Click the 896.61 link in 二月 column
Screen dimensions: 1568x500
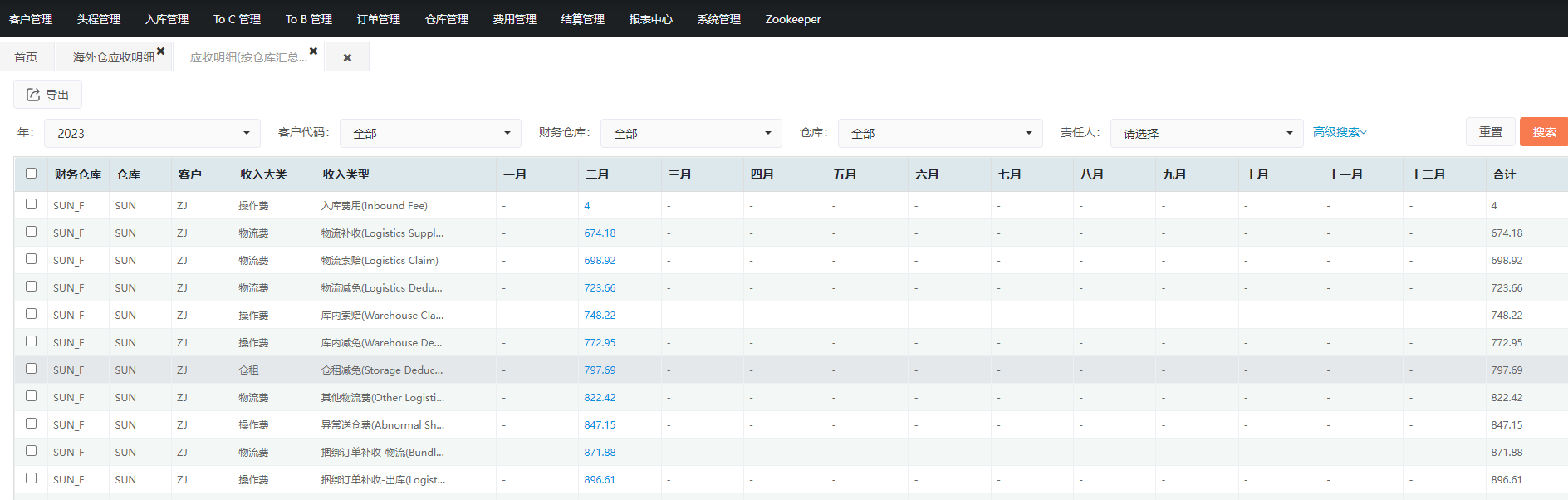[600, 479]
